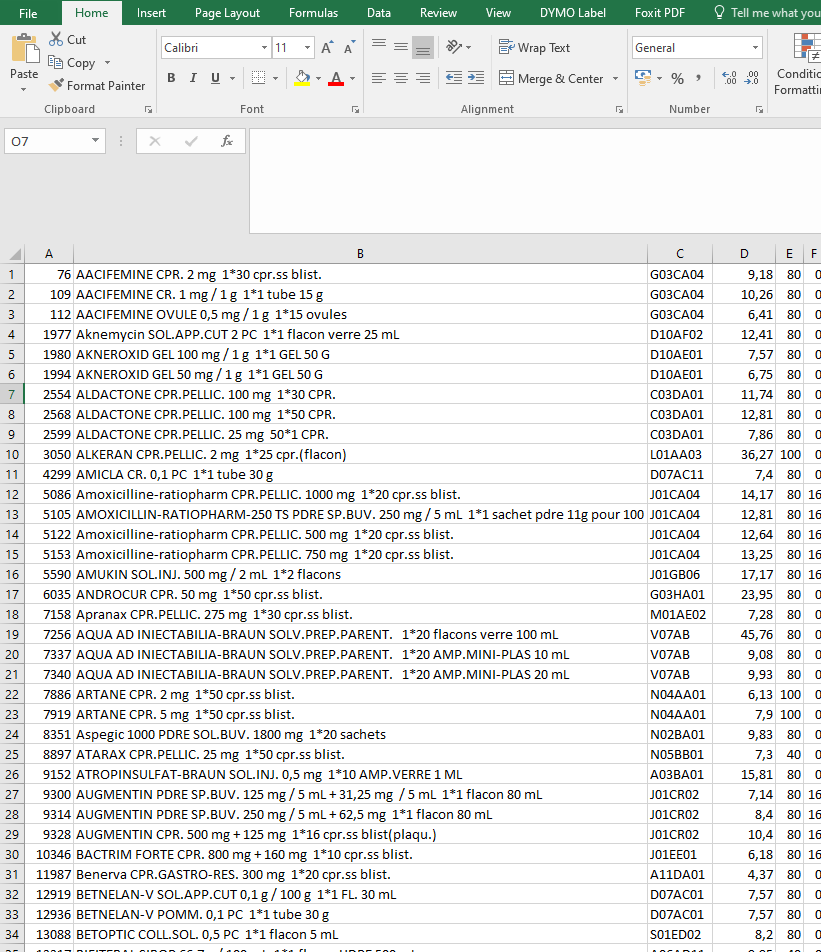This screenshot has width=821, height=952.
Task: Click the Cut scissors icon
Action: click(x=56, y=40)
